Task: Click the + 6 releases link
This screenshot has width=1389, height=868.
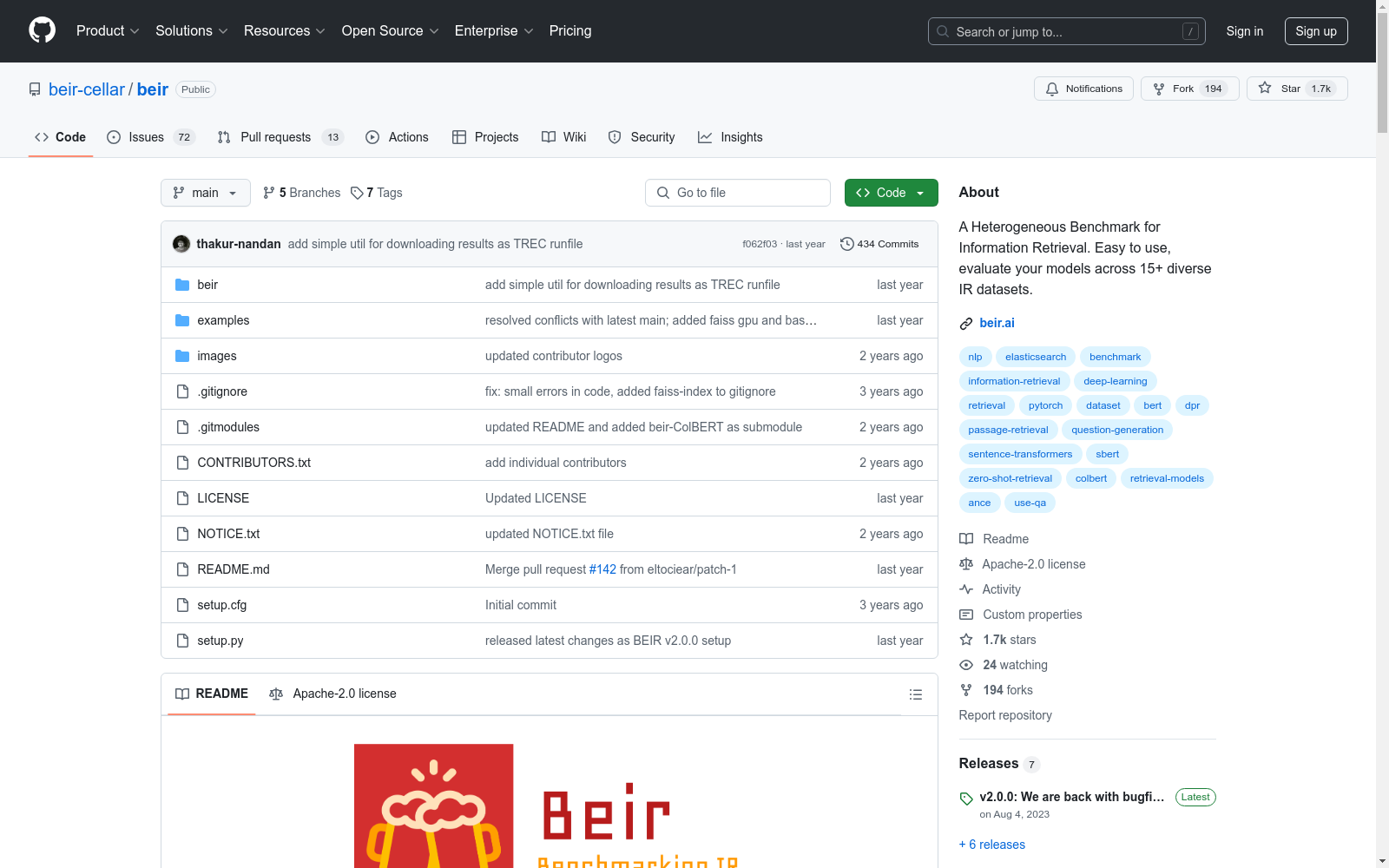Action: [x=992, y=845]
